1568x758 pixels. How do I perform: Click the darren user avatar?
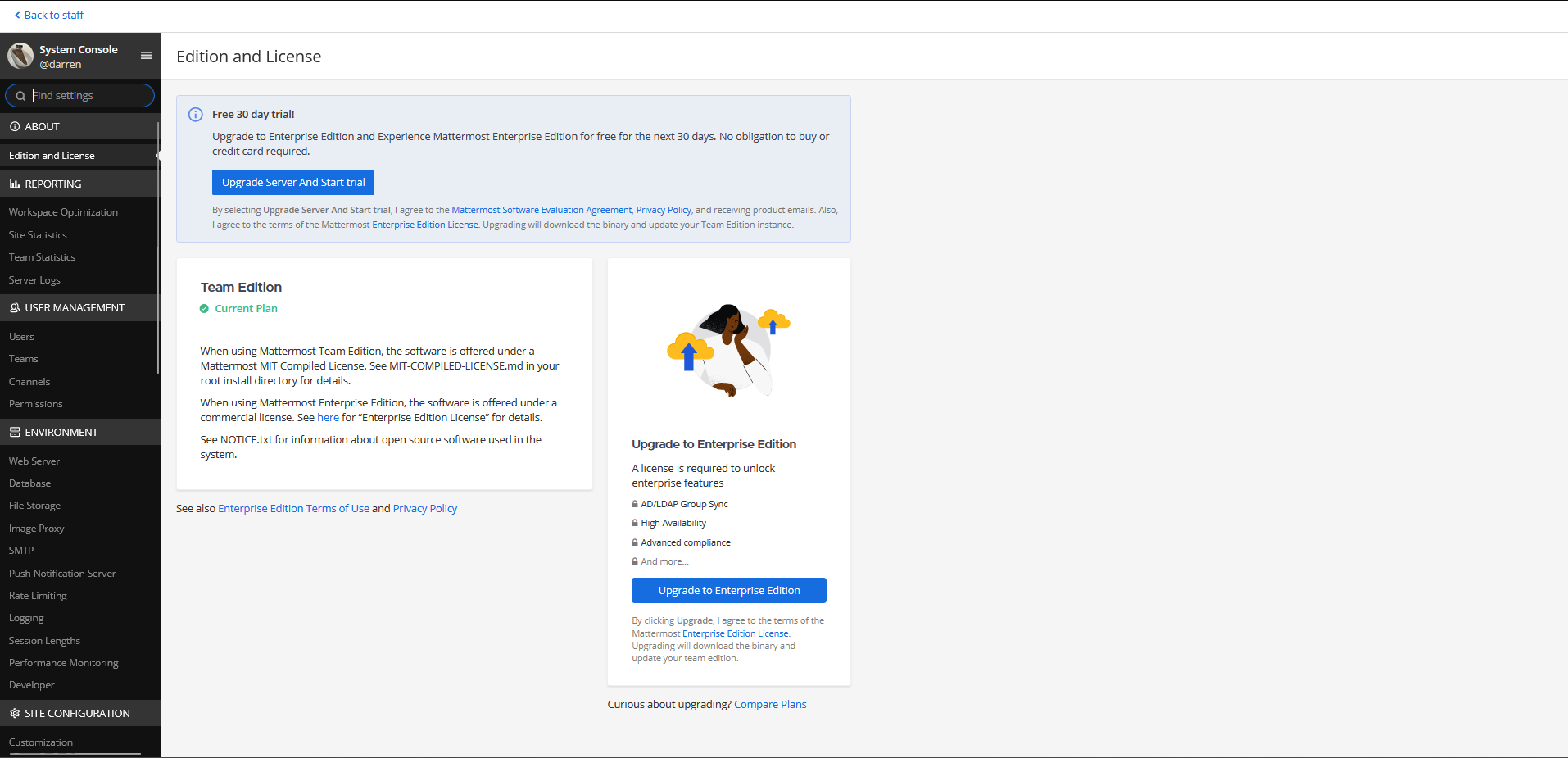20,56
